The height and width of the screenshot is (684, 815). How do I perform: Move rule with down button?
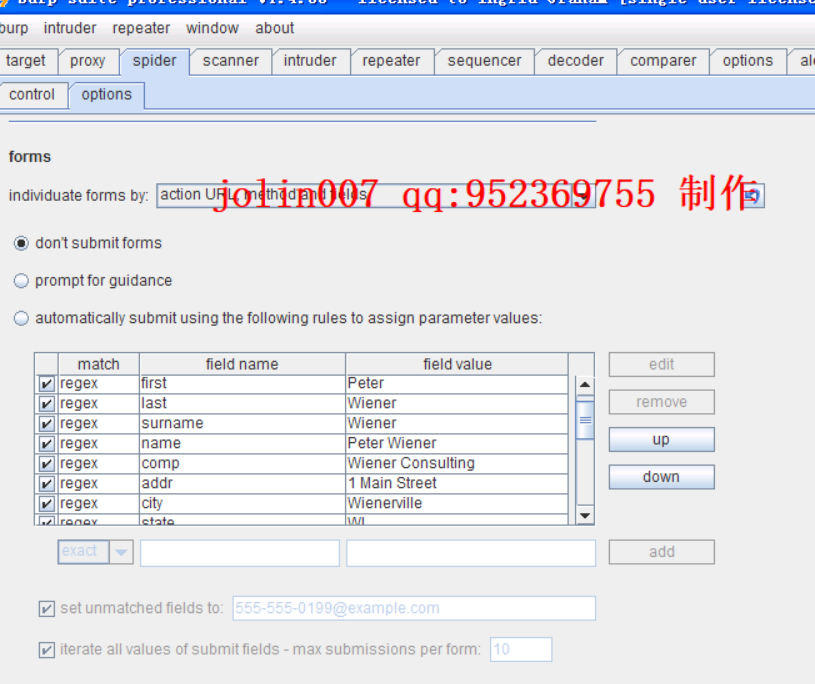pos(662,477)
